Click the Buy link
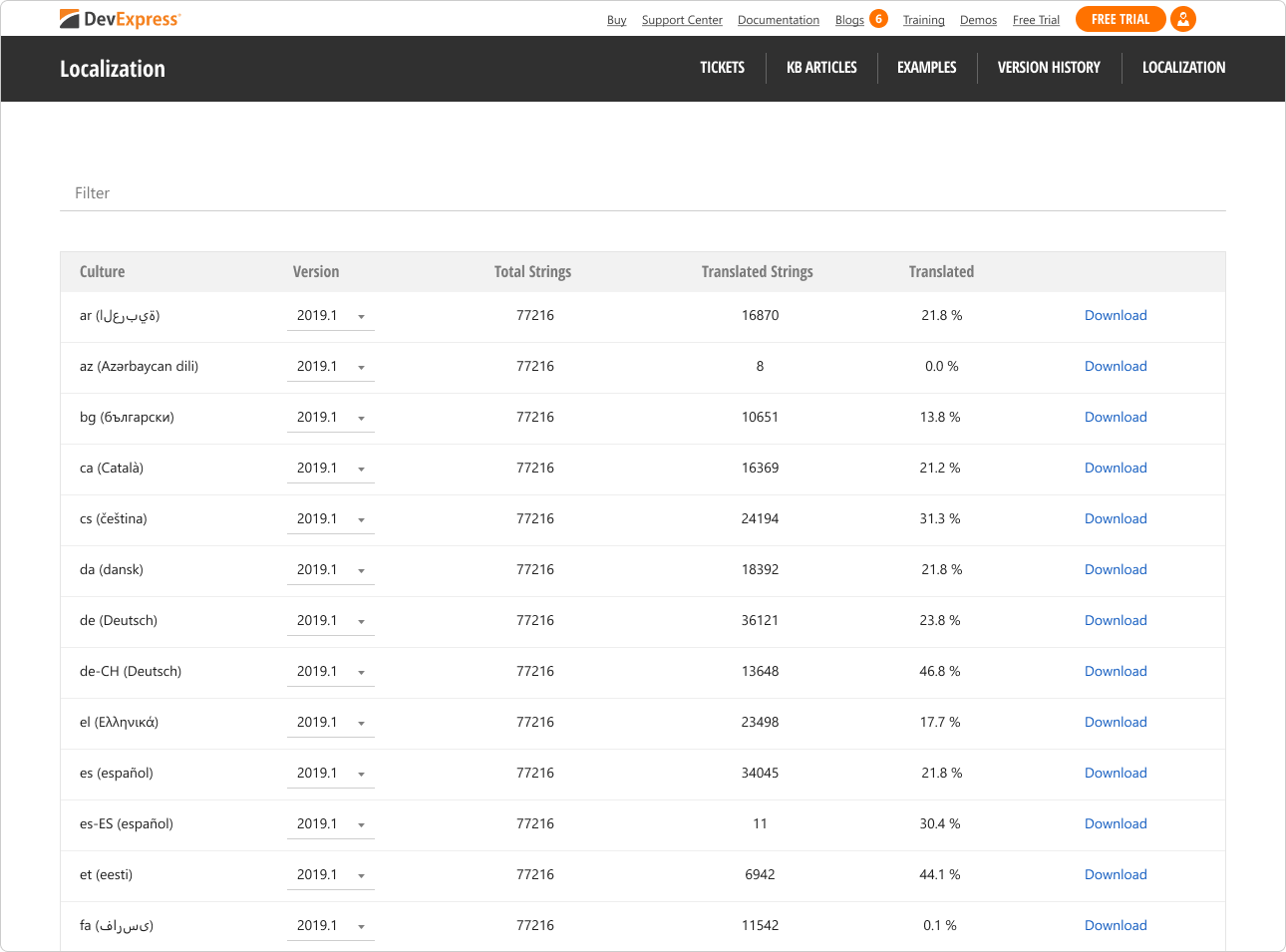 coord(617,20)
